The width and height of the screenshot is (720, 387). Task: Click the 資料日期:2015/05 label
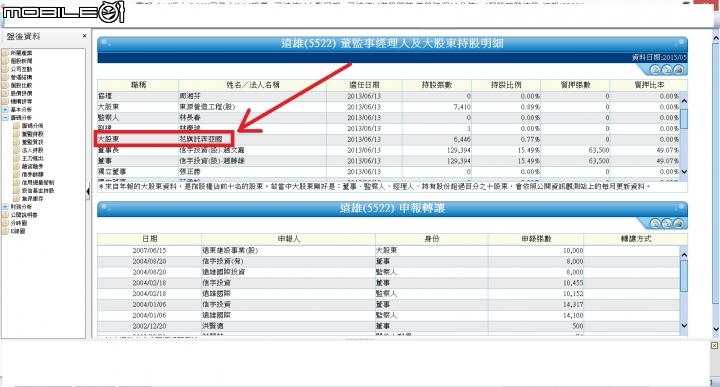[659, 58]
